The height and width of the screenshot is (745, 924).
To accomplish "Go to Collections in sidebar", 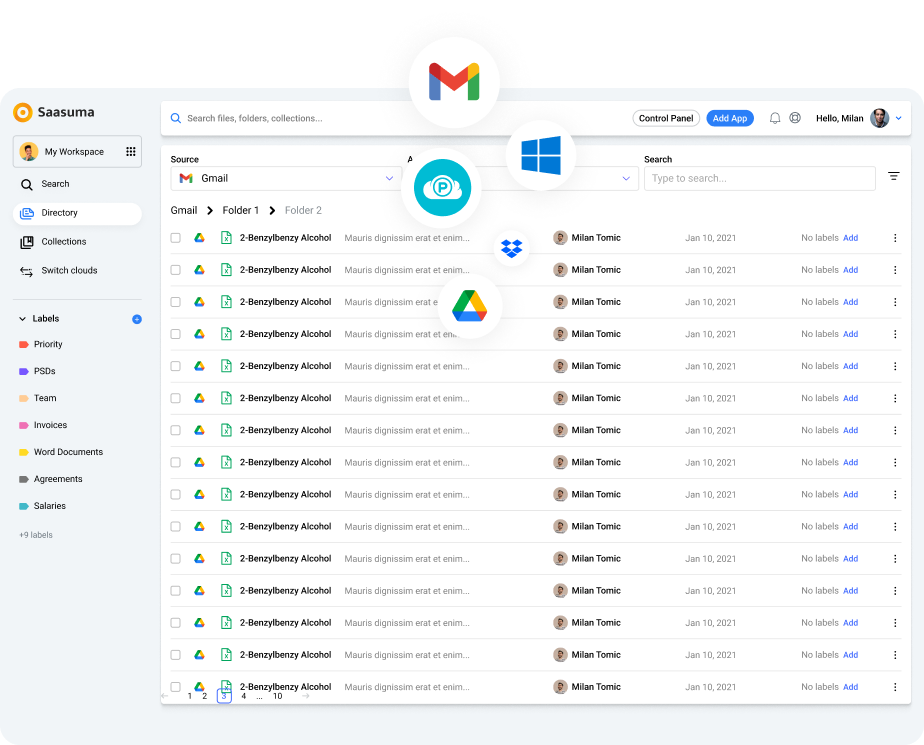I will click(63, 242).
